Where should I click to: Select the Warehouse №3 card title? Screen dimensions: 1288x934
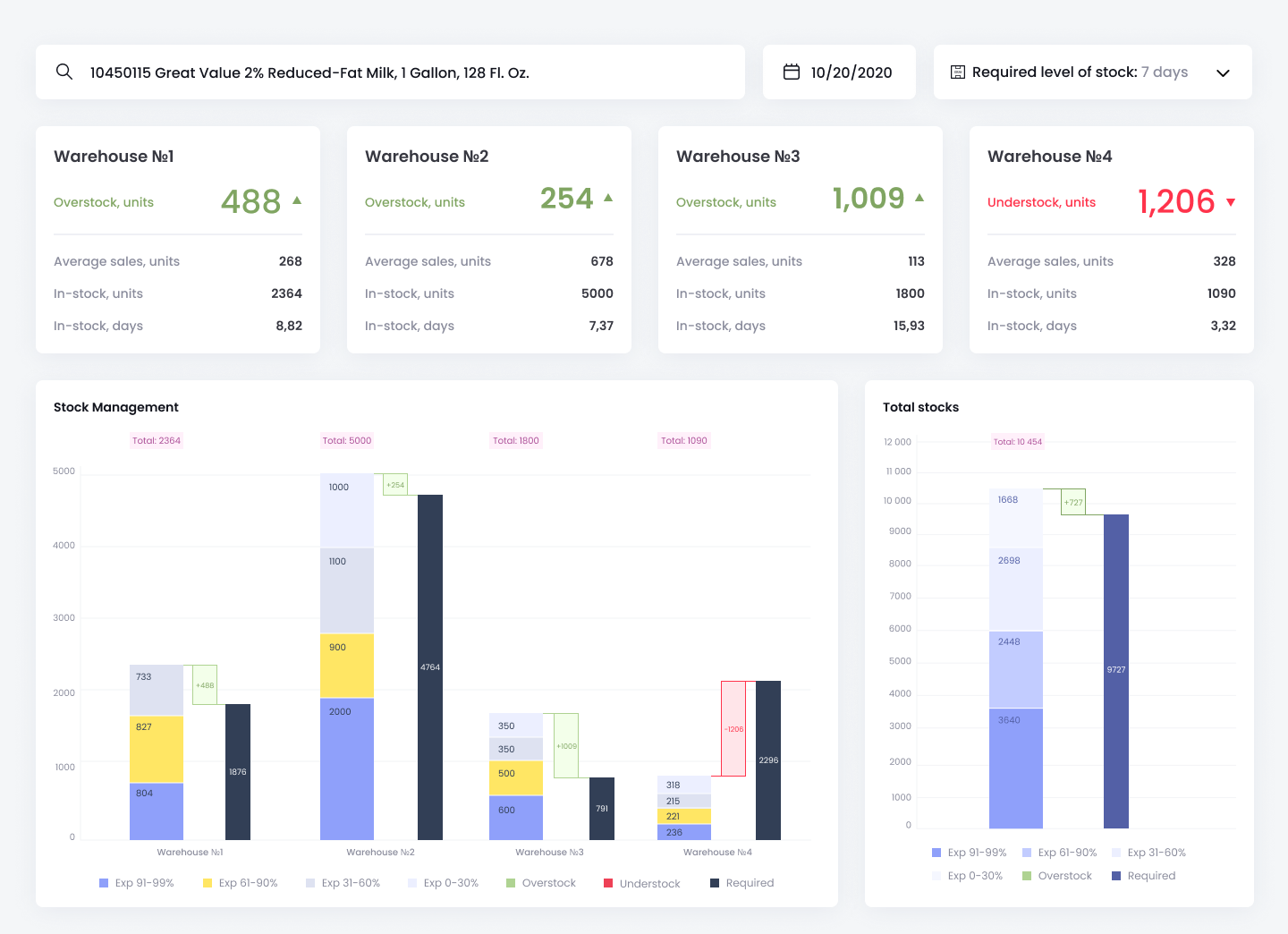point(738,157)
